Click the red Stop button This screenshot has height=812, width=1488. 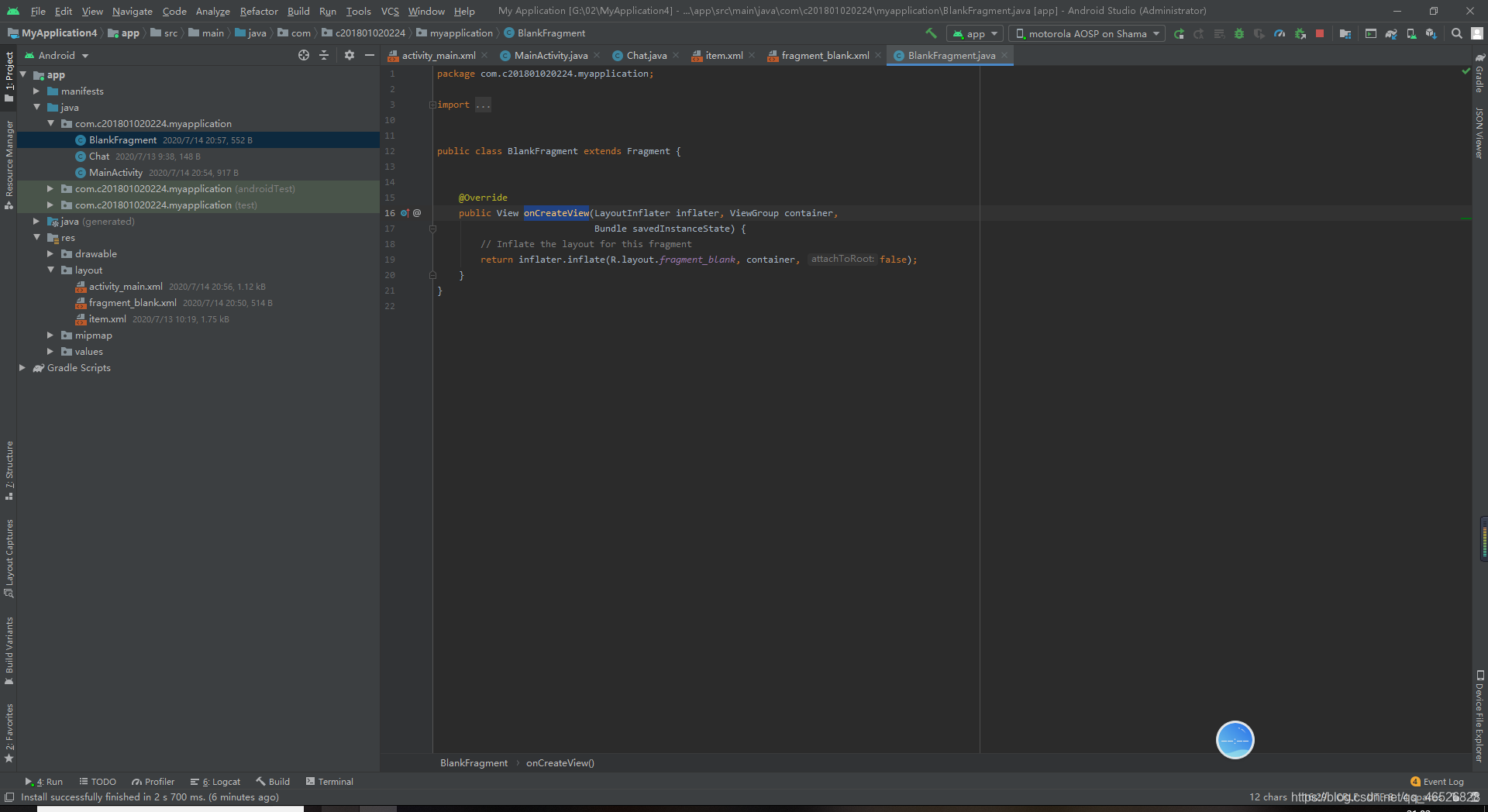tap(1320, 33)
